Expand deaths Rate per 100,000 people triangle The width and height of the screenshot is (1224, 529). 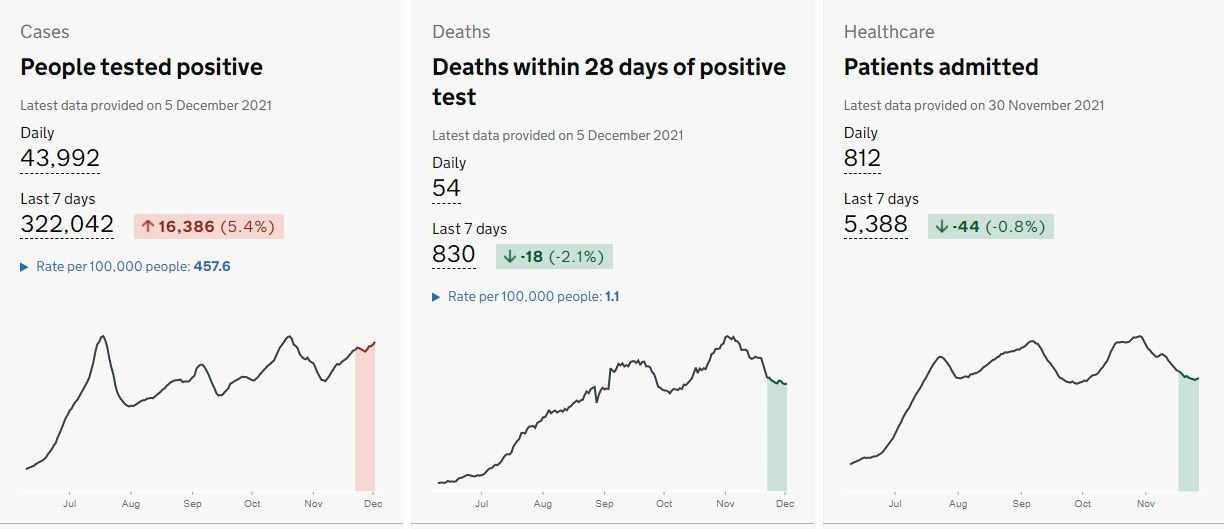click(436, 297)
